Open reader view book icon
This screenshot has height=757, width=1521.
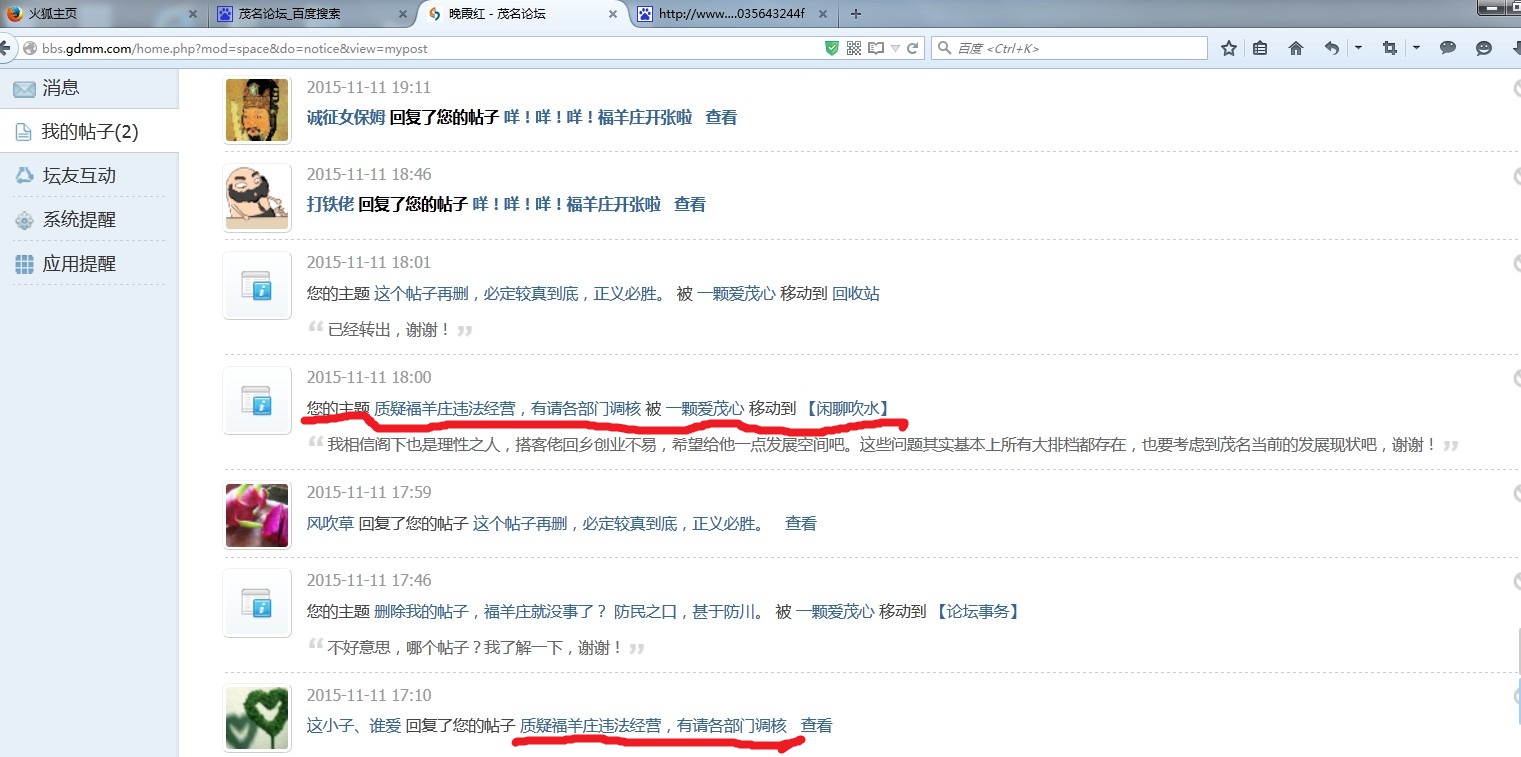(x=876, y=48)
